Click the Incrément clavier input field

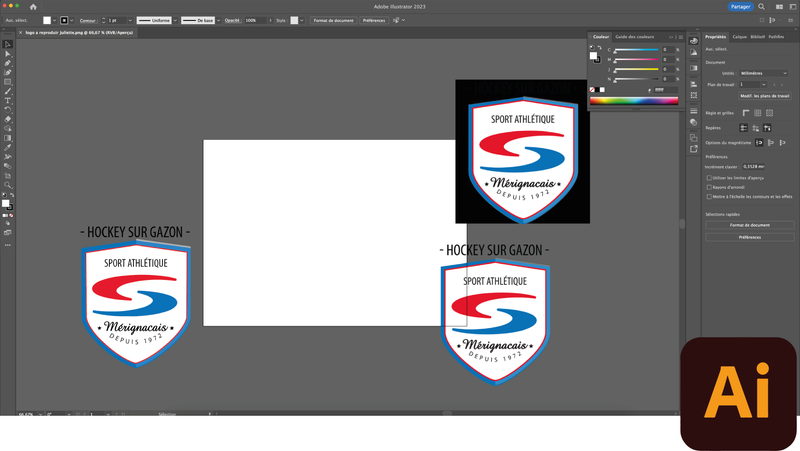(x=753, y=167)
